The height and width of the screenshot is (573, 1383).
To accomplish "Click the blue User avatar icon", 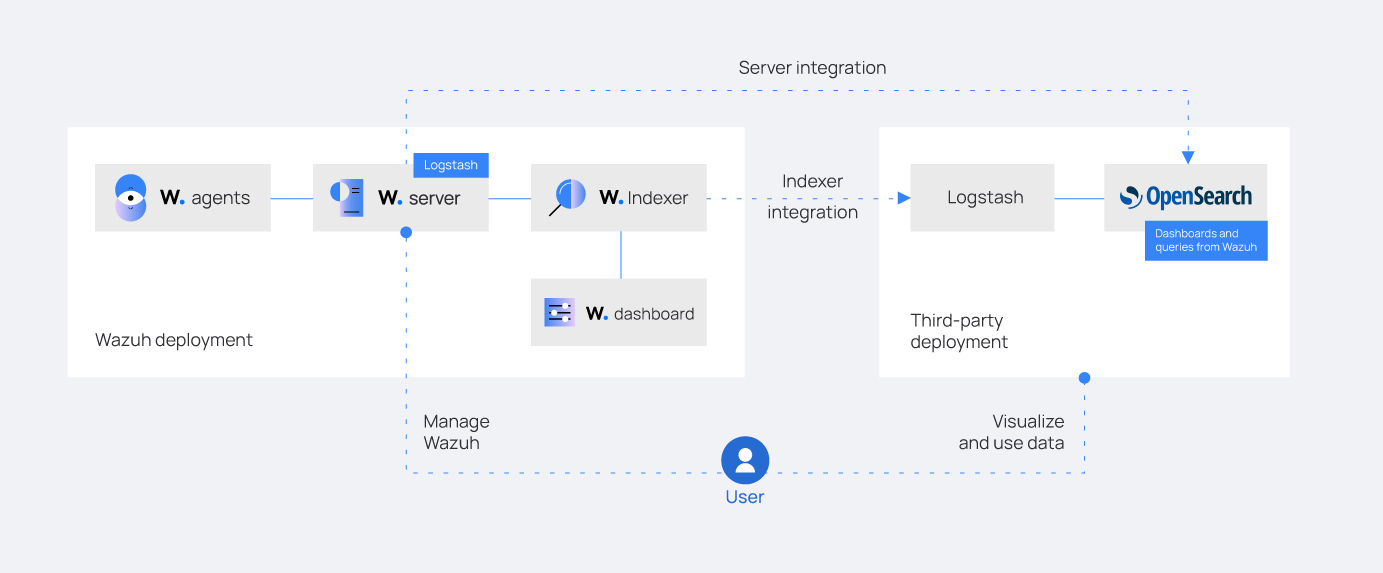I will pyautogui.click(x=745, y=460).
